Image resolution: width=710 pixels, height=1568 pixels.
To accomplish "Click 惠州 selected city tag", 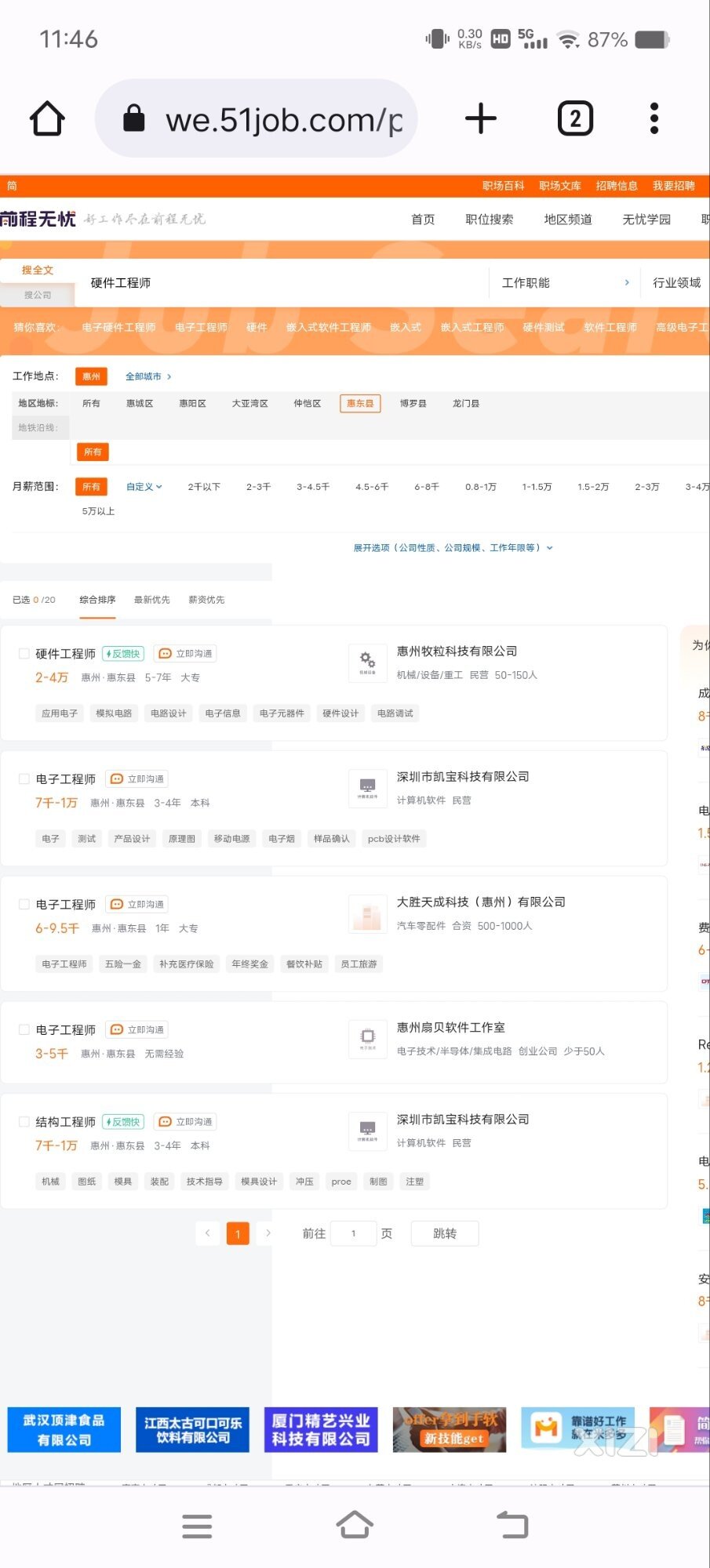I will [91, 376].
